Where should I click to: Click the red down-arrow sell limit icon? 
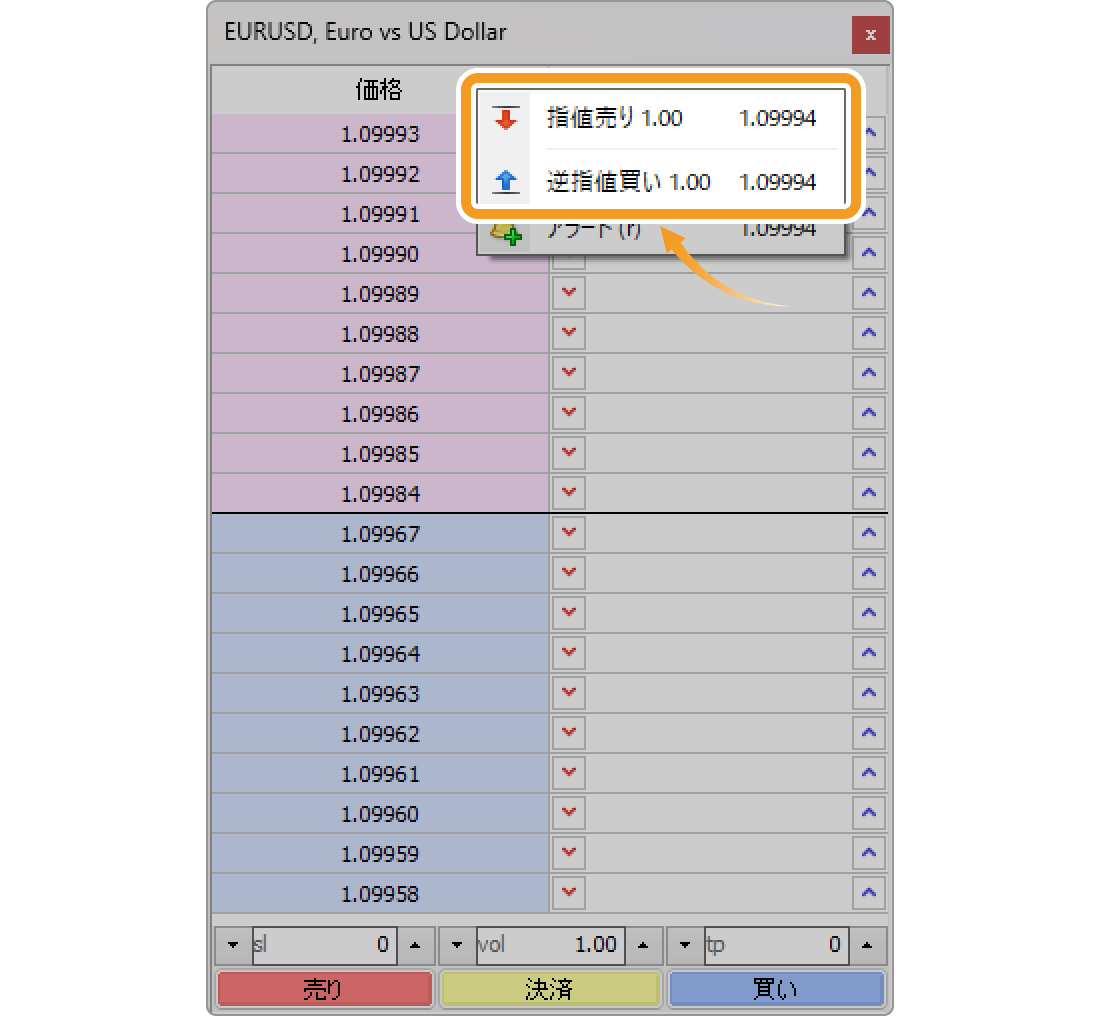tap(505, 118)
